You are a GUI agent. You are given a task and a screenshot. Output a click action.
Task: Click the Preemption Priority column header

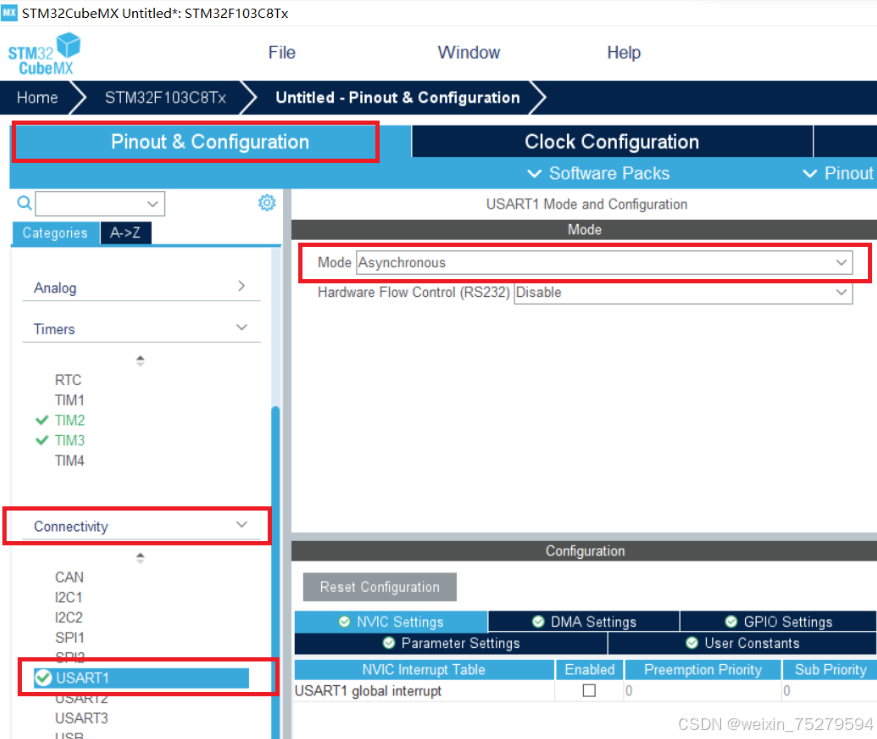click(703, 670)
